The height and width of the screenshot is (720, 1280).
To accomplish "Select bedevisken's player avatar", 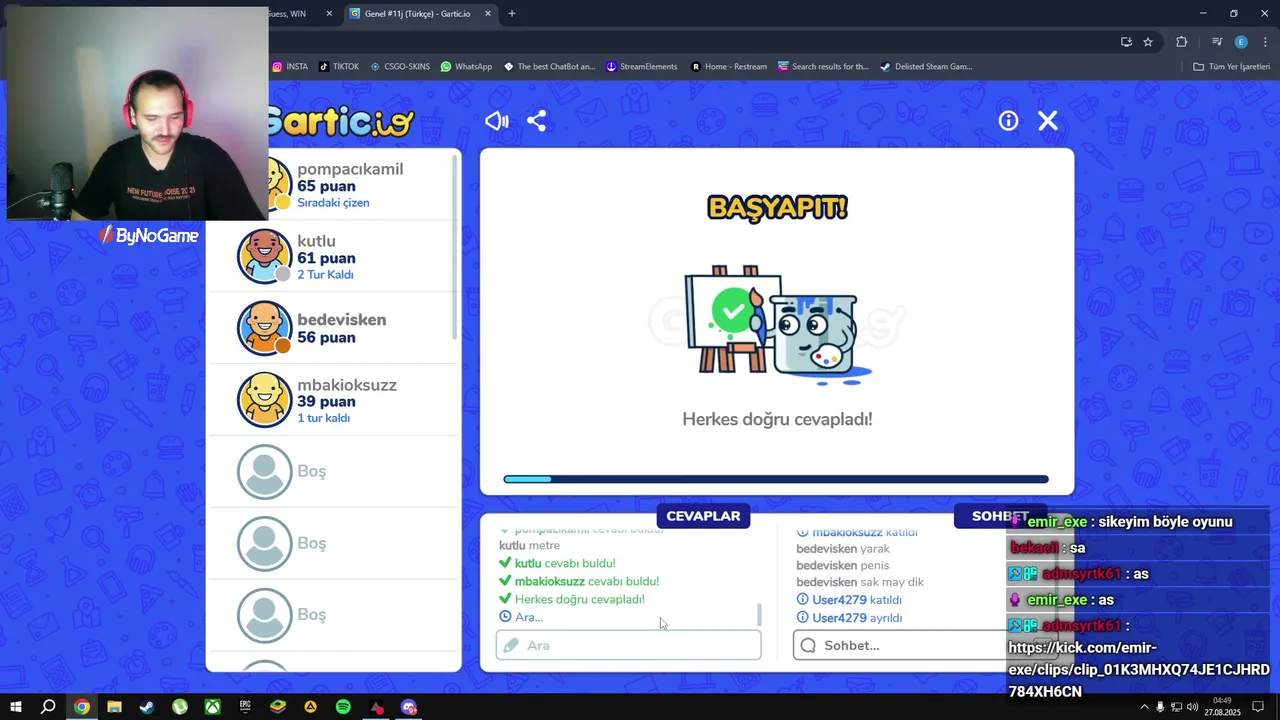I will pos(264,328).
